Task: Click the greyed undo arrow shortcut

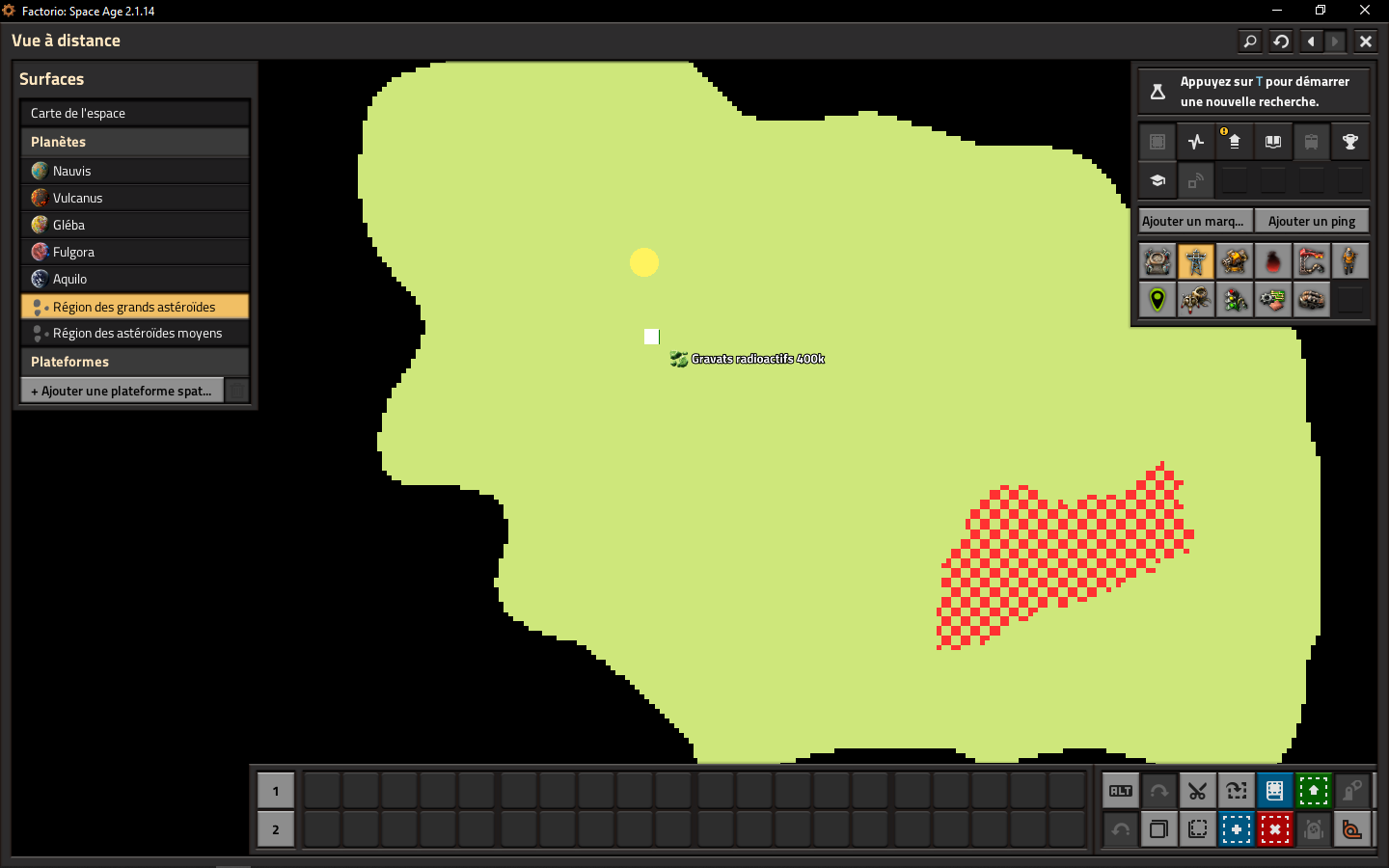Action: (1121, 829)
